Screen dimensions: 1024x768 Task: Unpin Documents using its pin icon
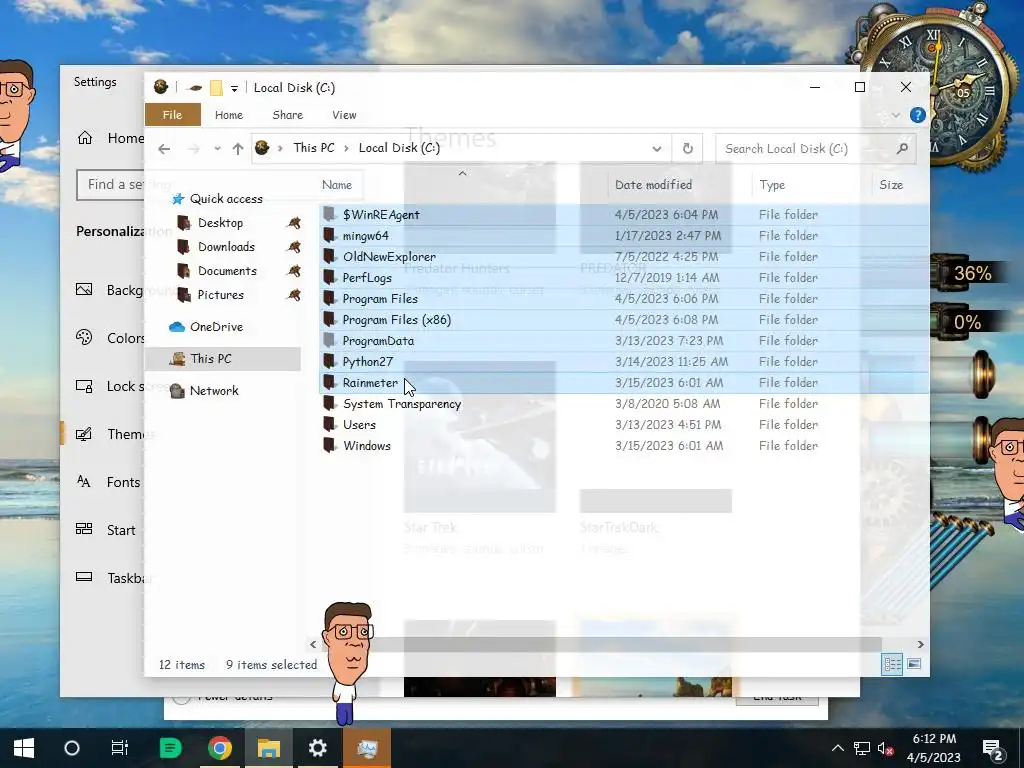tap(294, 270)
